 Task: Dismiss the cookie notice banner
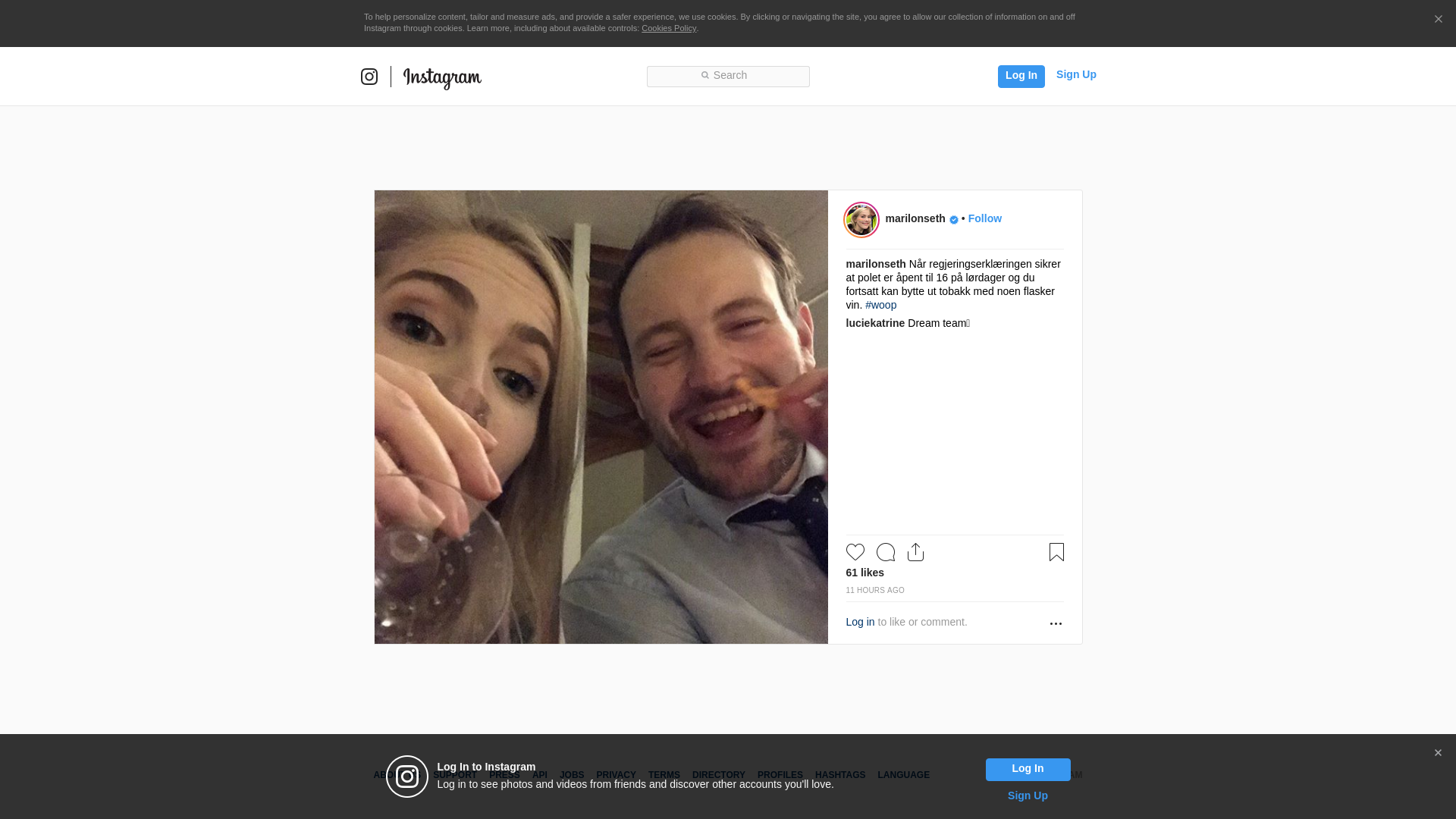coord(1438,19)
